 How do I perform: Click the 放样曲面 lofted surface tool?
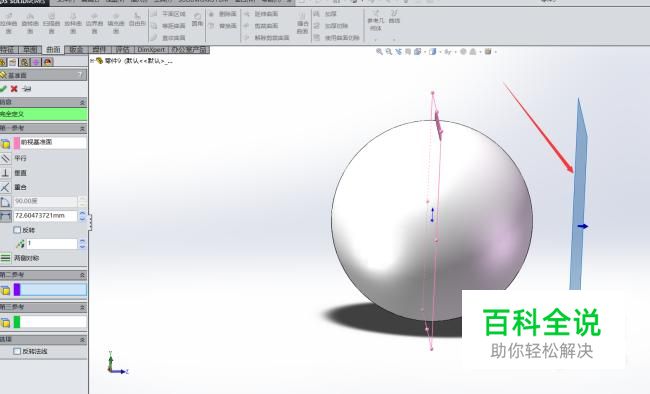tap(73, 23)
